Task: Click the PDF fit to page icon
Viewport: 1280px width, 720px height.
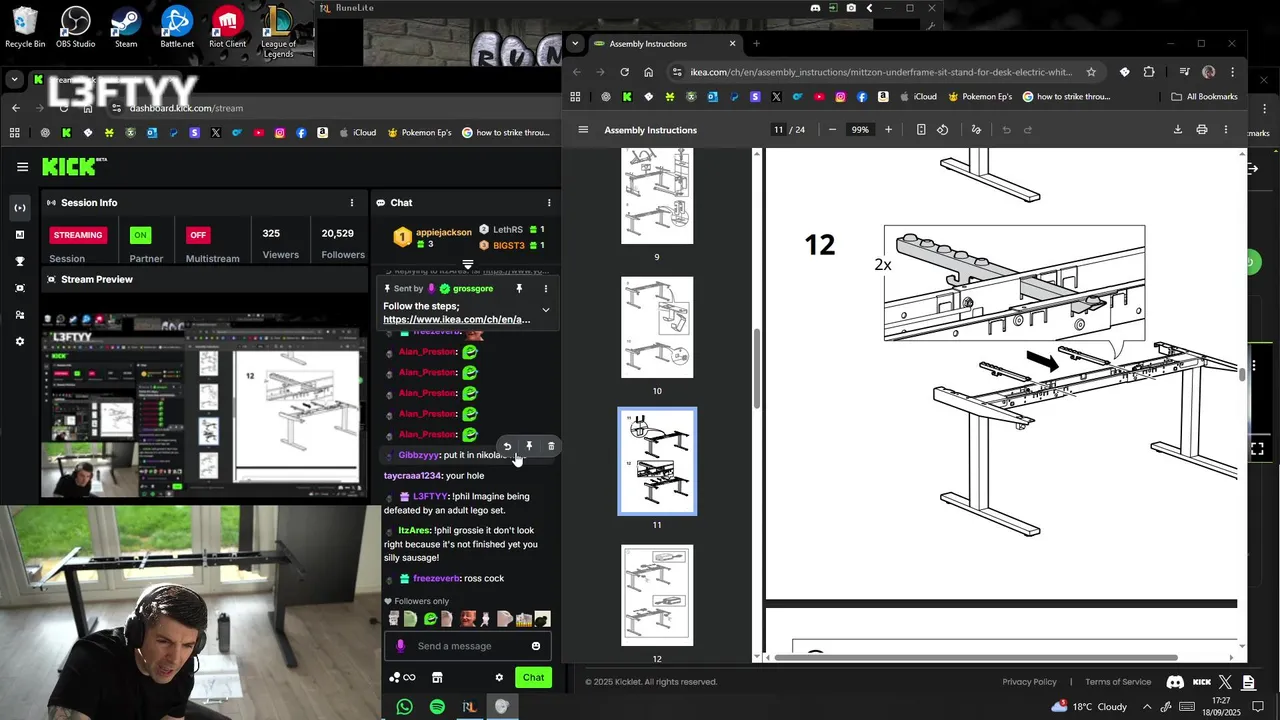Action: coord(921,130)
